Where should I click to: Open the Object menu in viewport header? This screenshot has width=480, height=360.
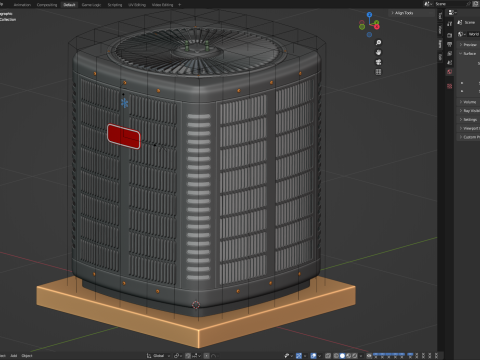pyautogui.click(x=27, y=356)
